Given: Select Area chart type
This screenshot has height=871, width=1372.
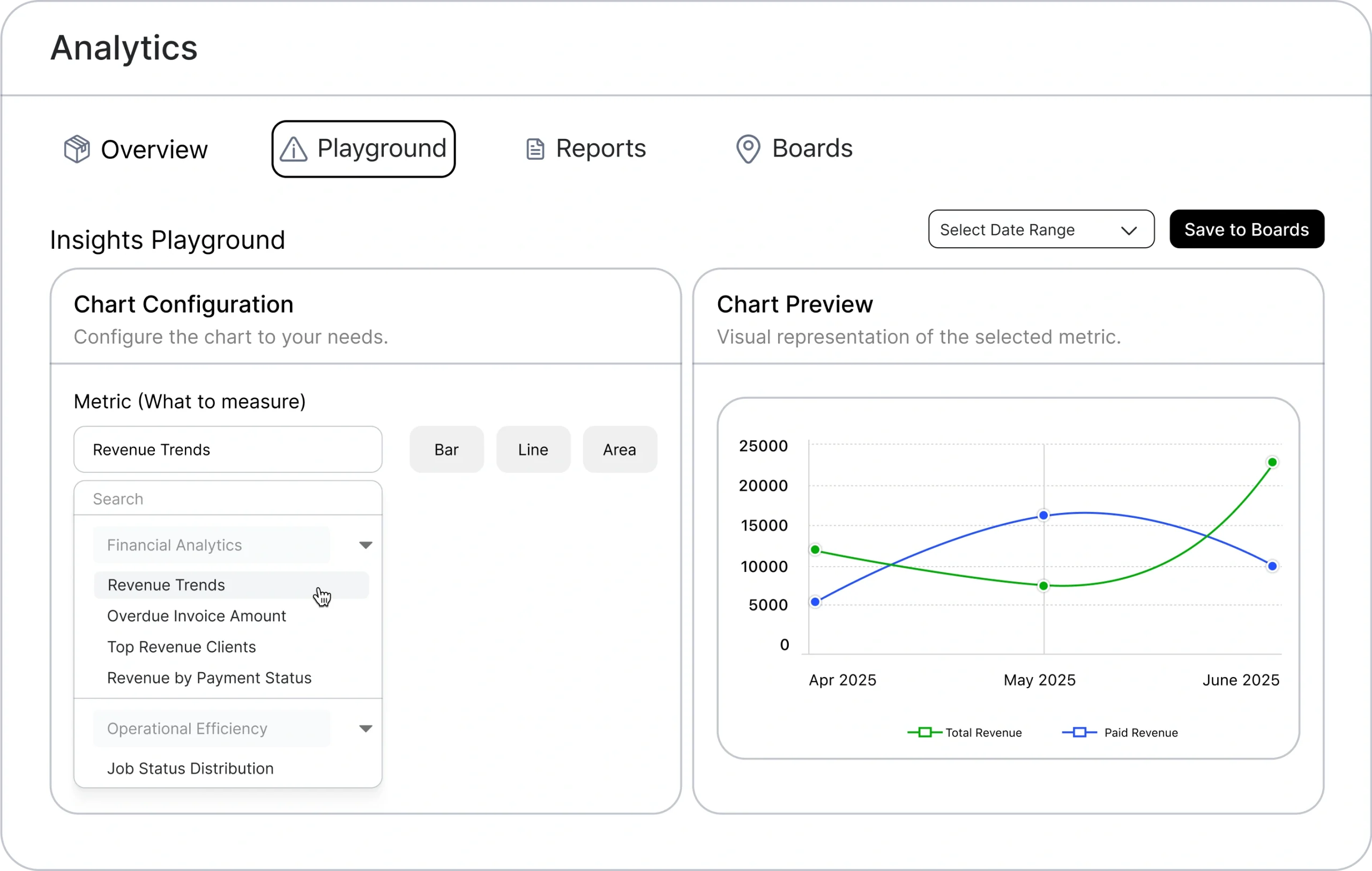Looking at the screenshot, I should tap(620, 450).
